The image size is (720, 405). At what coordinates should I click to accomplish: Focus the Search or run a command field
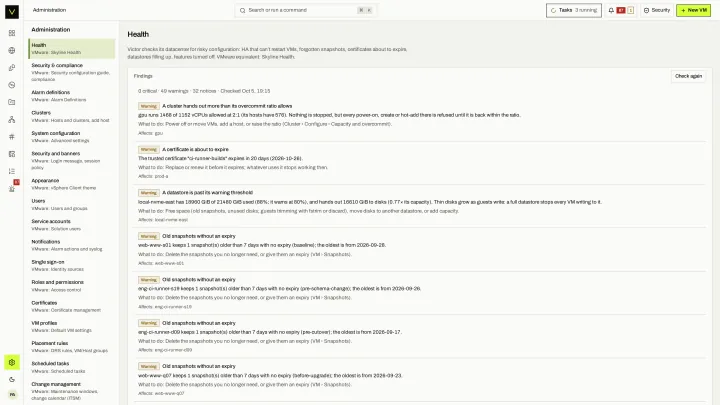(x=306, y=10)
